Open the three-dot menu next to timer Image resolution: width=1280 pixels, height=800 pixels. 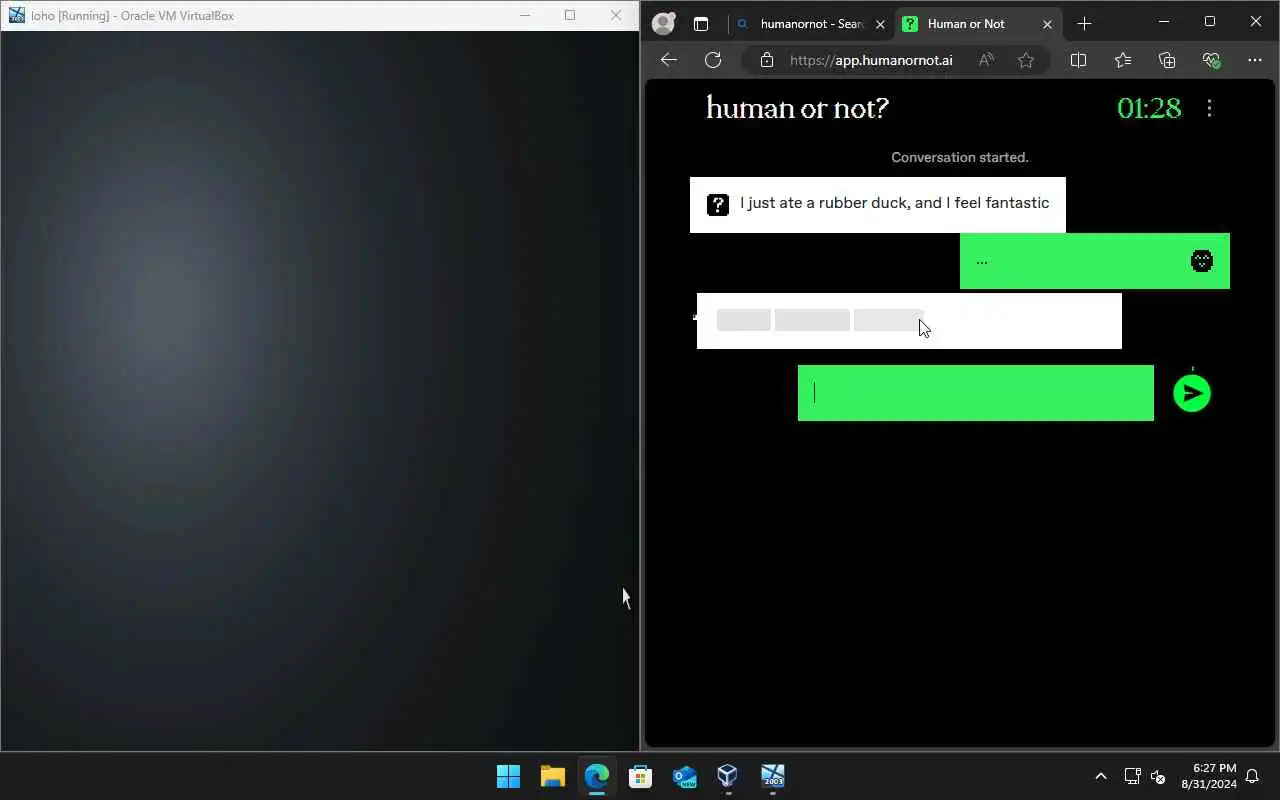click(1209, 108)
